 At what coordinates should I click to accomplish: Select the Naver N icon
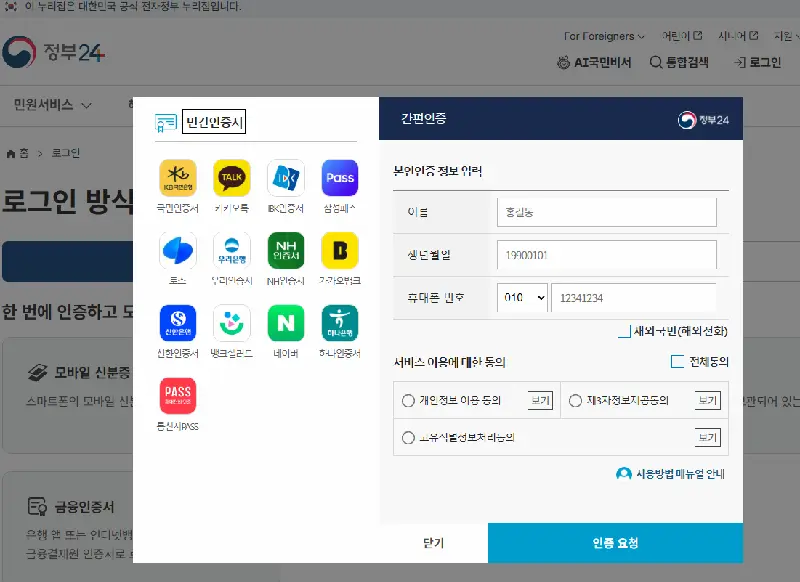[x=286, y=323]
